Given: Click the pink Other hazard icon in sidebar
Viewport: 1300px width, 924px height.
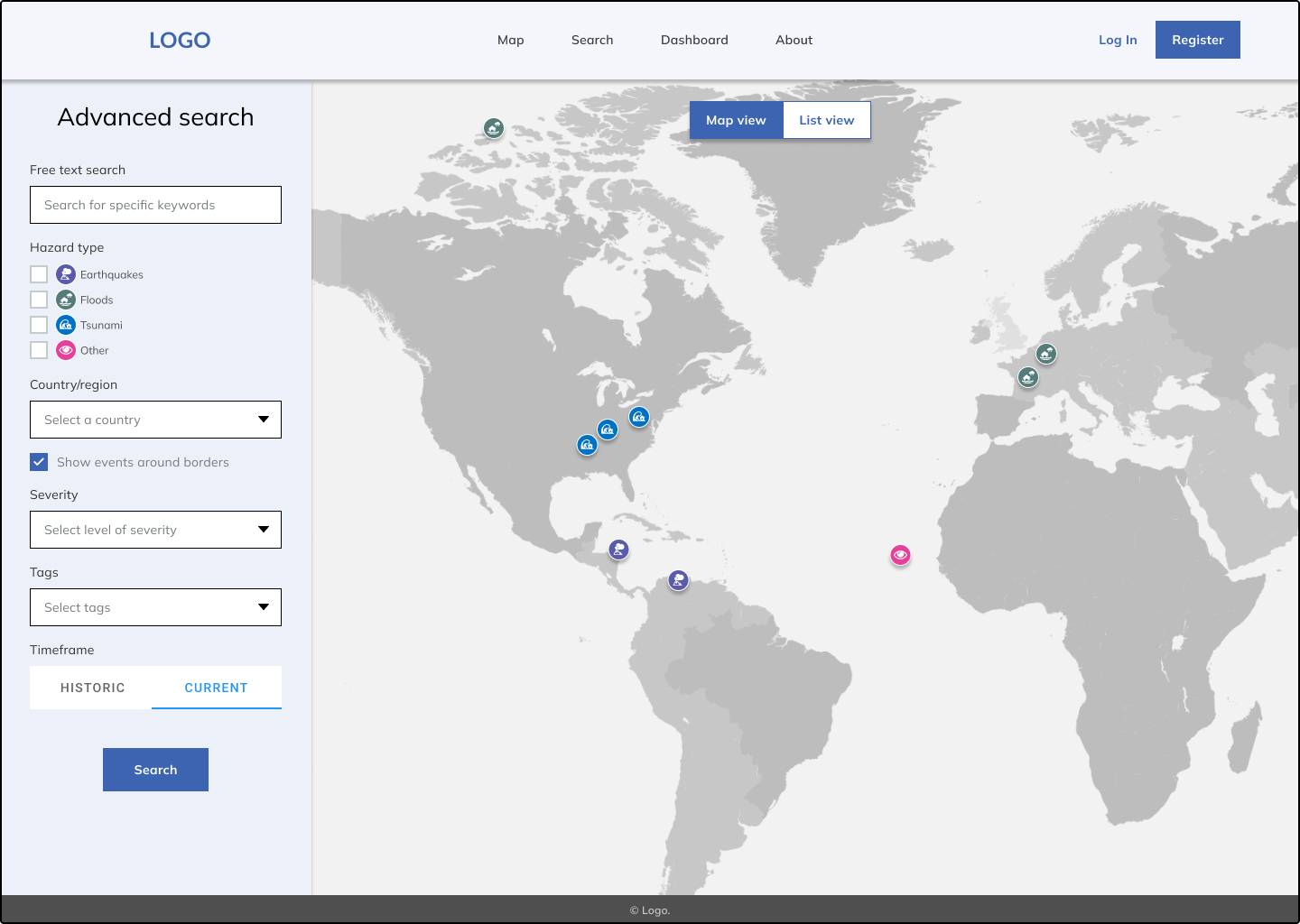Looking at the screenshot, I should 66,350.
